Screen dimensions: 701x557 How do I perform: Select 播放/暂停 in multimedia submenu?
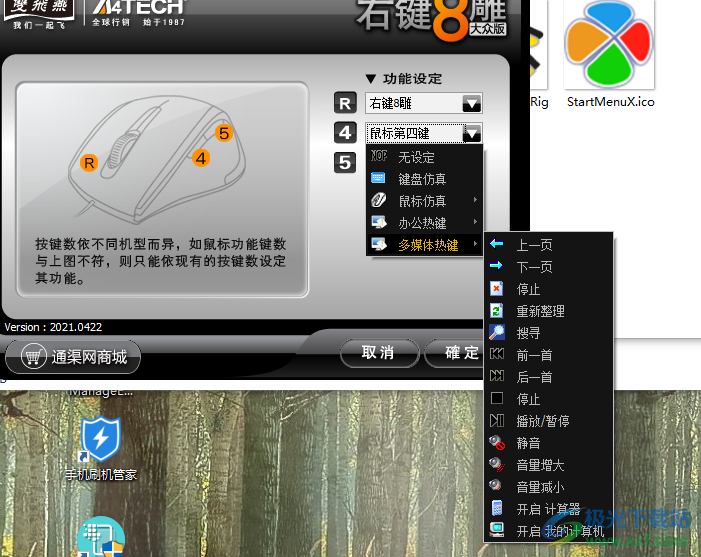549,420
